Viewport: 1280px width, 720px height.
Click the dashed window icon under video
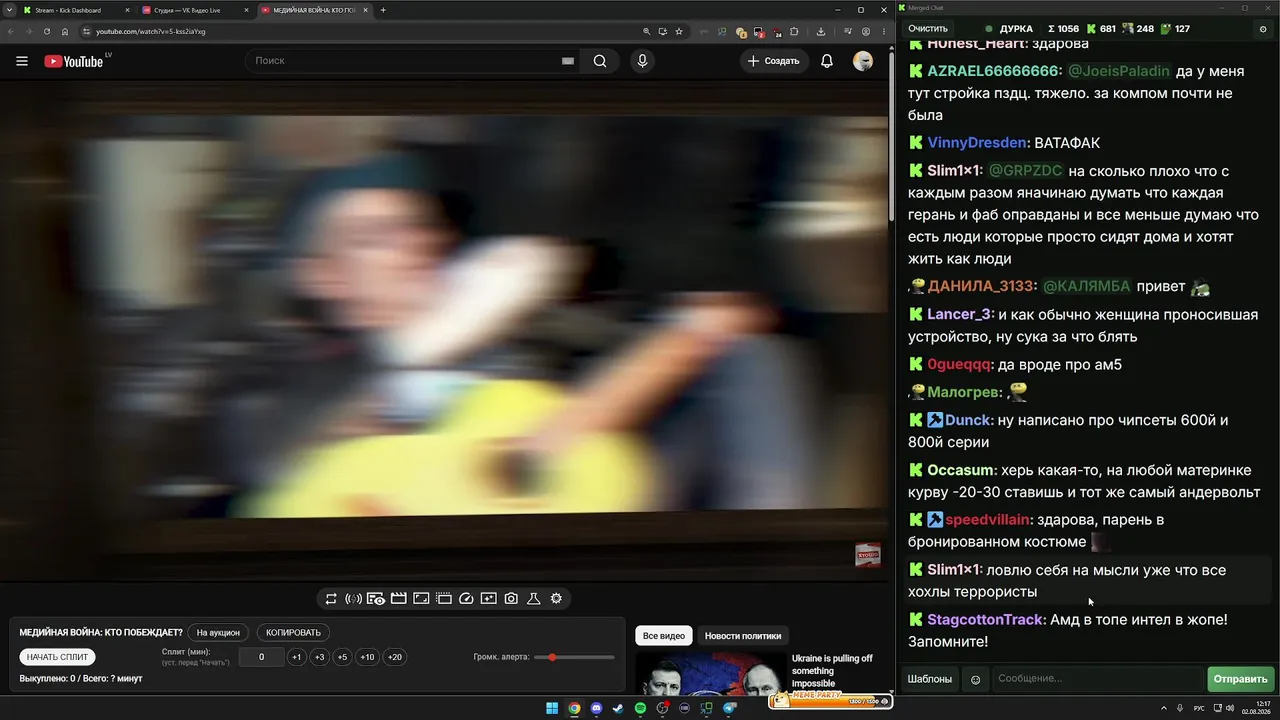pyautogui.click(x=444, y=599)
